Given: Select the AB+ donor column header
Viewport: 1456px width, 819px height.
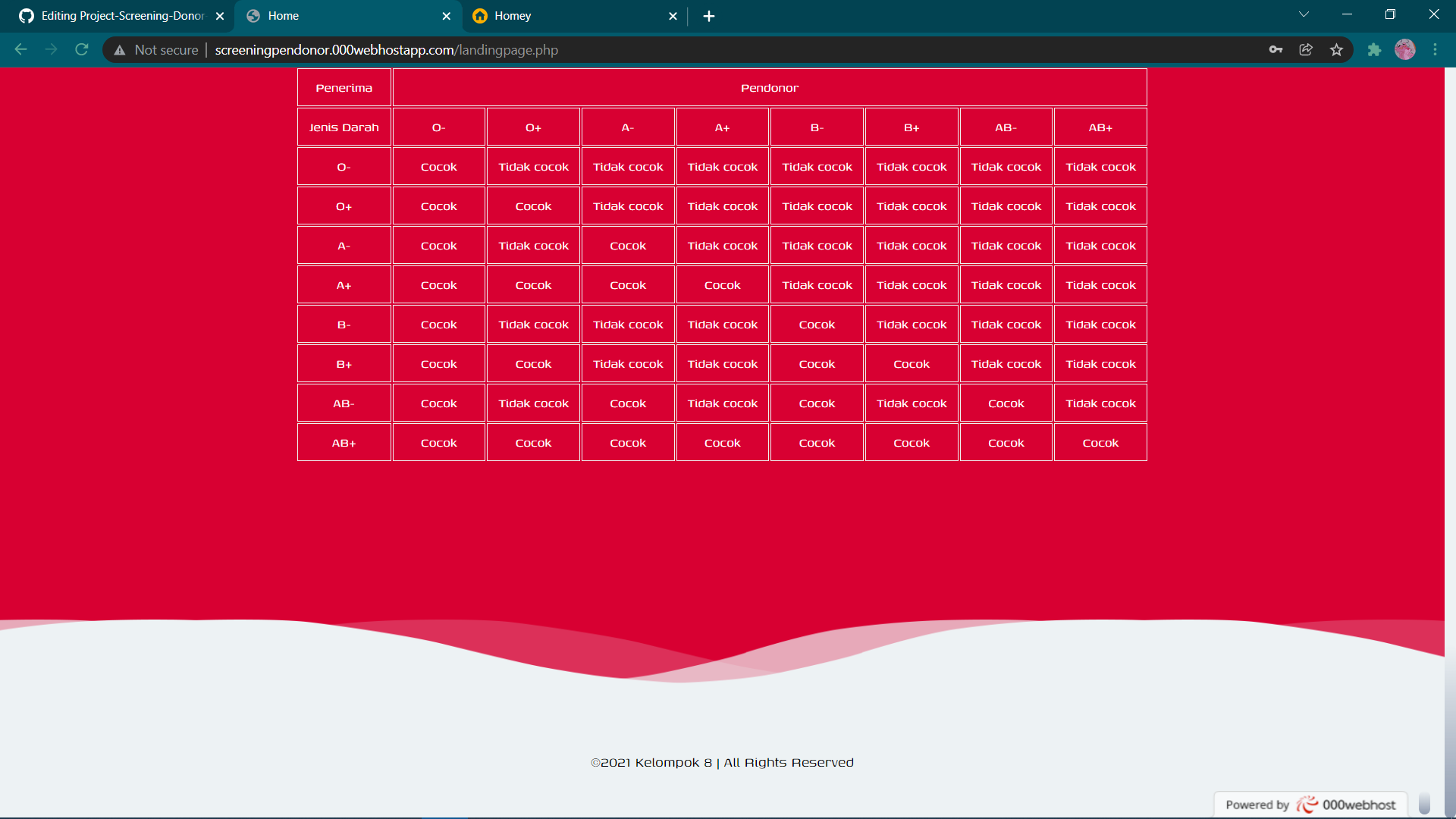Looking at the screenshot, I should [x=1101, y=127].
